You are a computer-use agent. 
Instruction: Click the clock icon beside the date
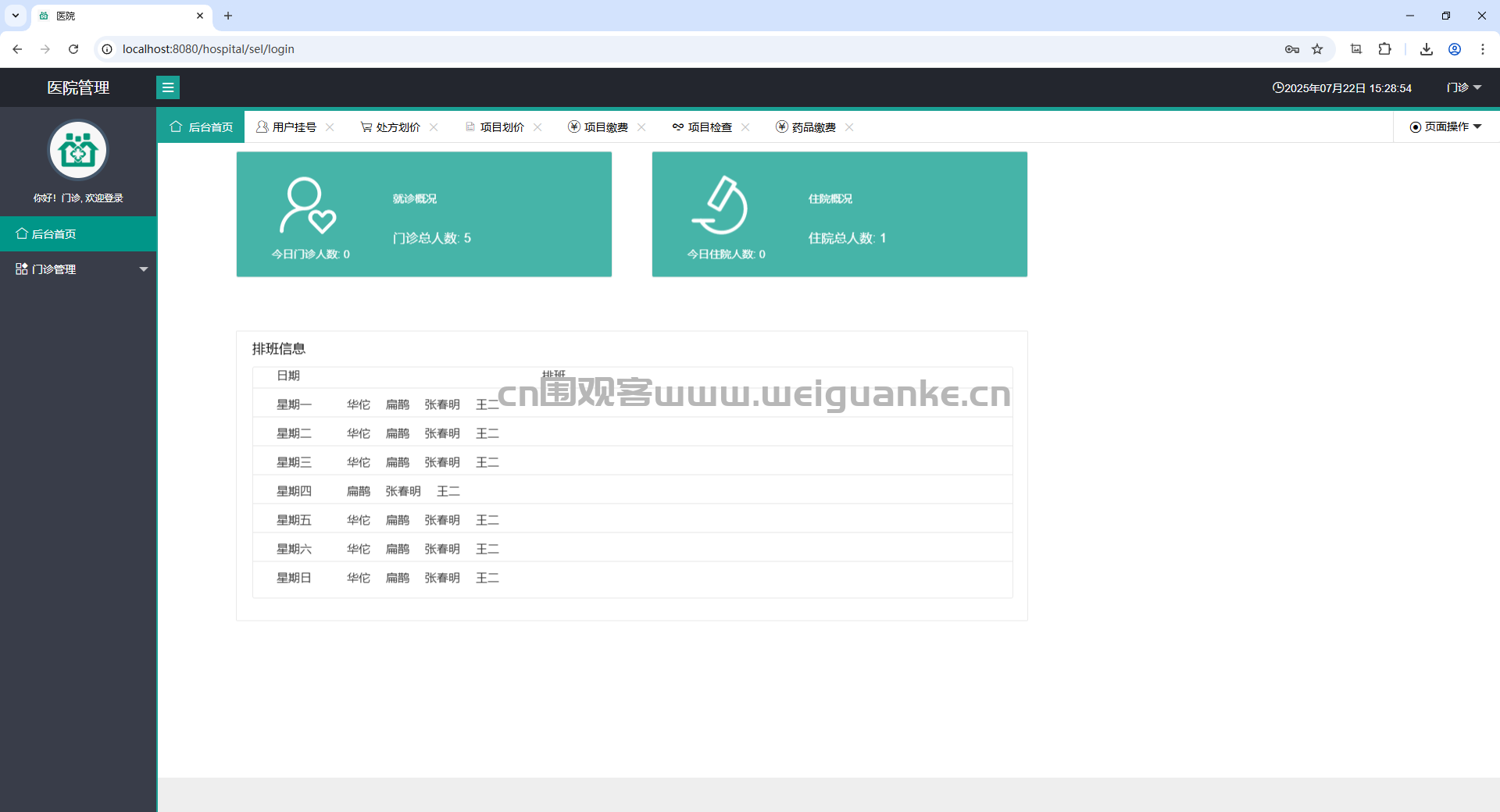coord(1278,87)
